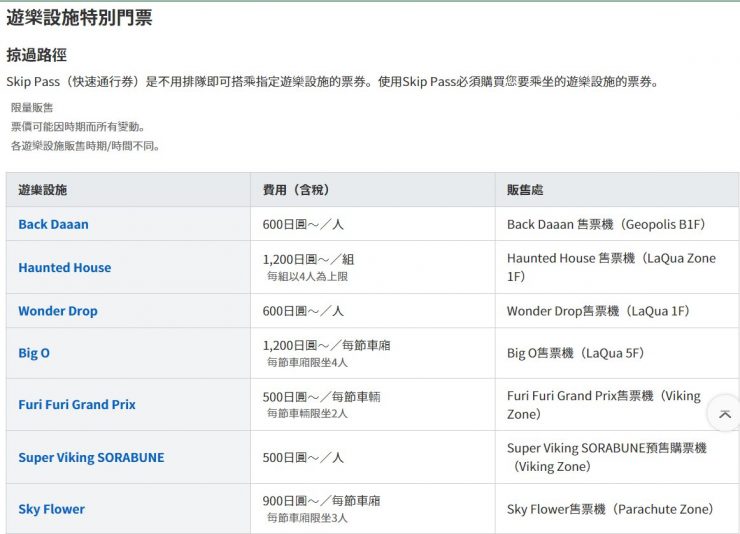
Task: Click the 遊樂設施特別門票 page heading
Action: point(79,17)
